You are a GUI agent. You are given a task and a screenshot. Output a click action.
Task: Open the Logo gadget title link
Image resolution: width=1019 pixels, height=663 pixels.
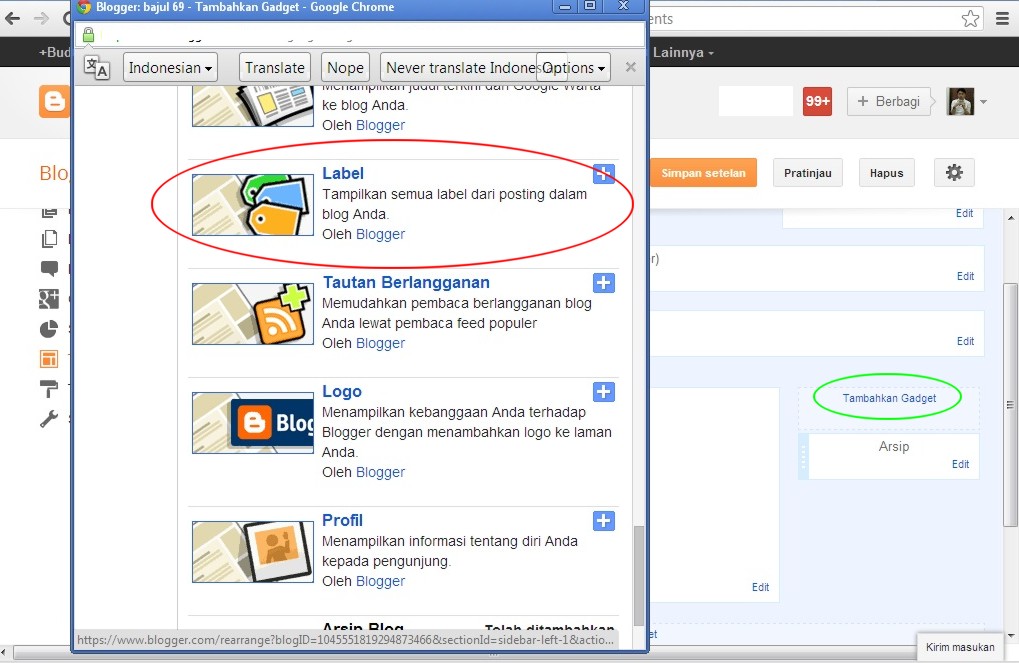pos(342,391)
